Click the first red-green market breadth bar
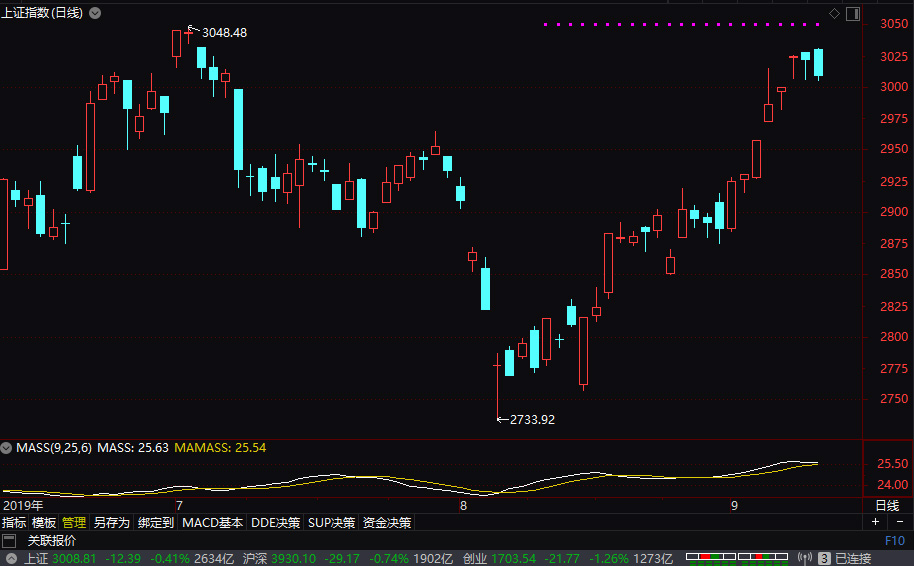The width and height of the screenshot is (914, 566). tap(711, 558)
